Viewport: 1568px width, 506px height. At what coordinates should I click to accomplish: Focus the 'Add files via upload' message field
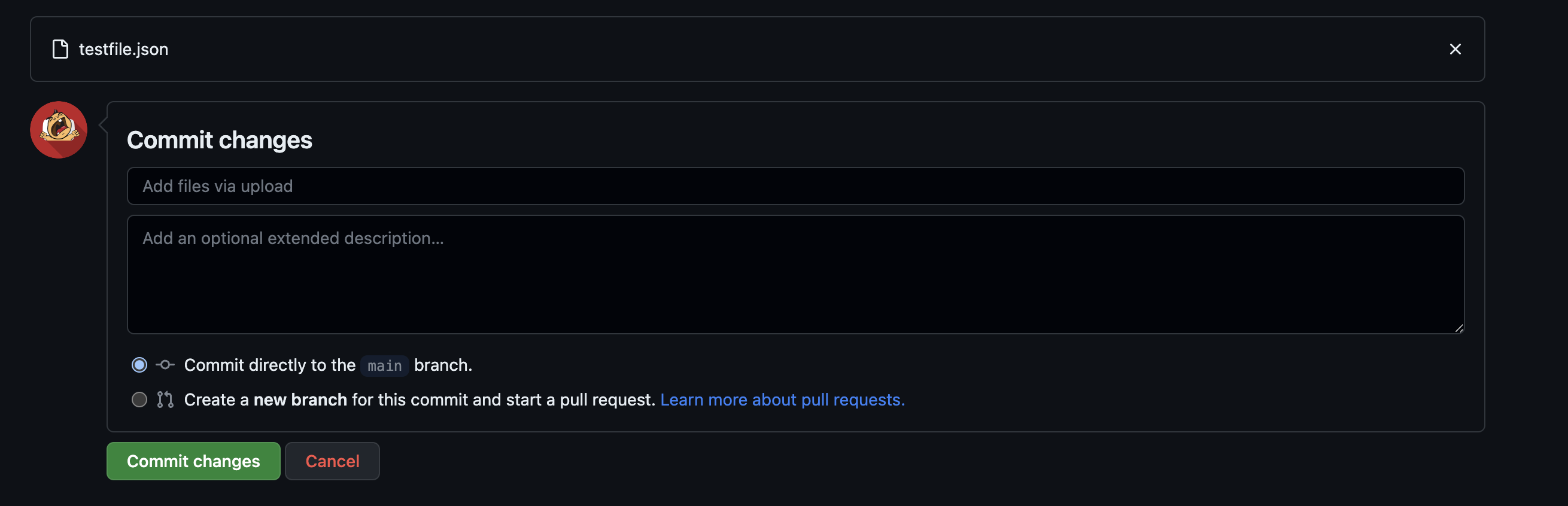pyautogui.click(x=795, y=186)
